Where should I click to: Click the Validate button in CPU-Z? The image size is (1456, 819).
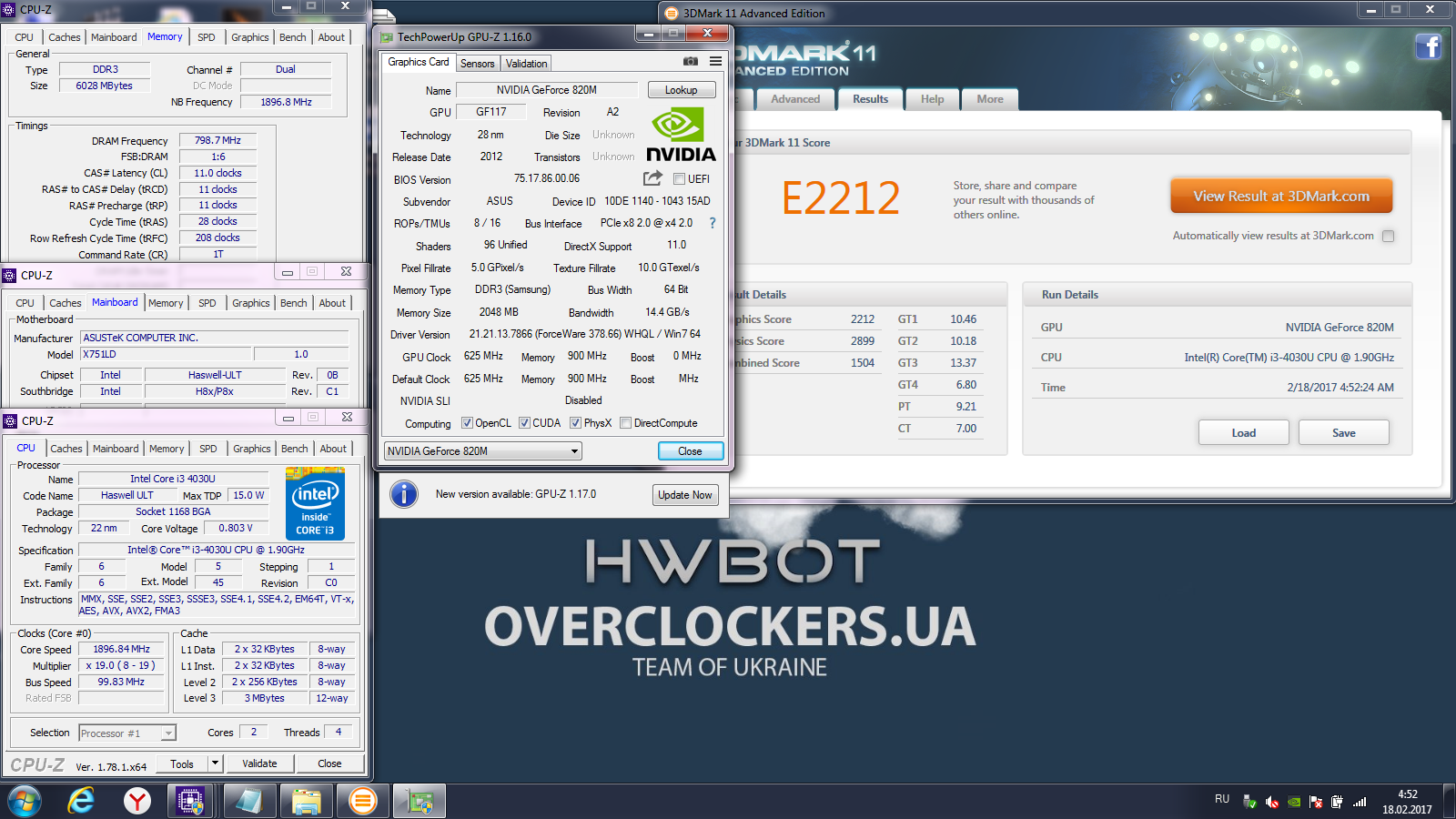[259, 763]
